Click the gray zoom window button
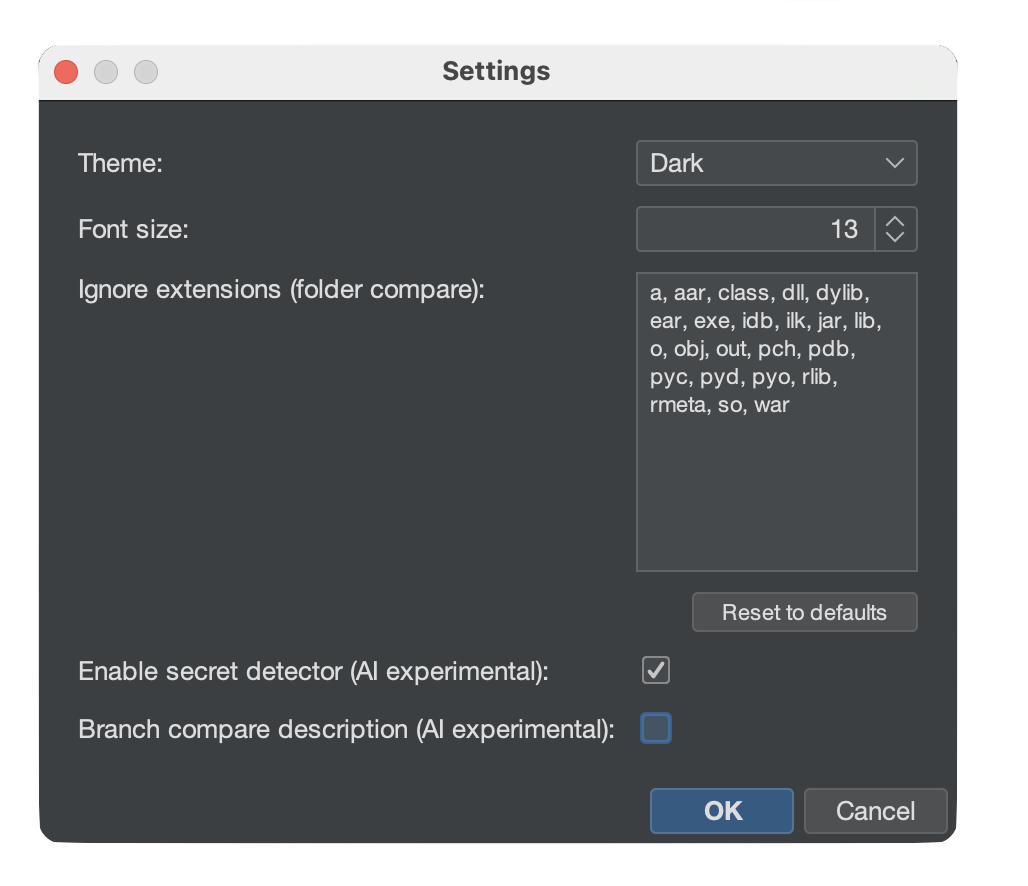The image size is (1028, 886). coord(146,72)
